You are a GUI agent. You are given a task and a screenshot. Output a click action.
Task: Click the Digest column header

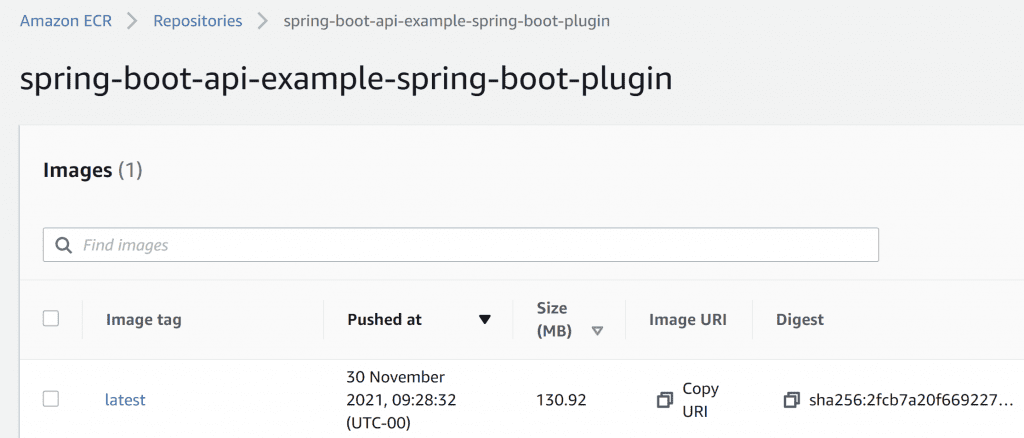800,320
